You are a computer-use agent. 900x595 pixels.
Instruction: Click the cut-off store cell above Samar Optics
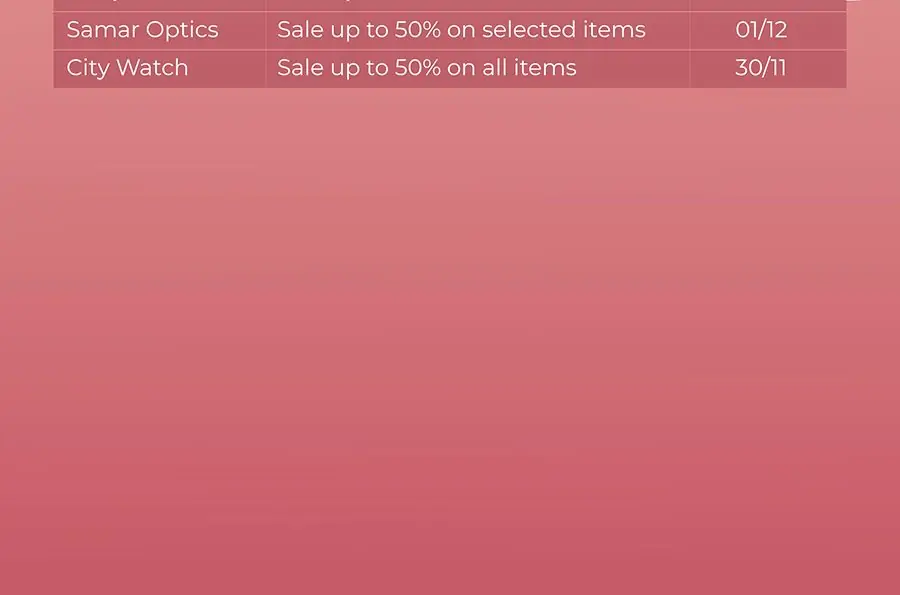(x=160, y=5)
